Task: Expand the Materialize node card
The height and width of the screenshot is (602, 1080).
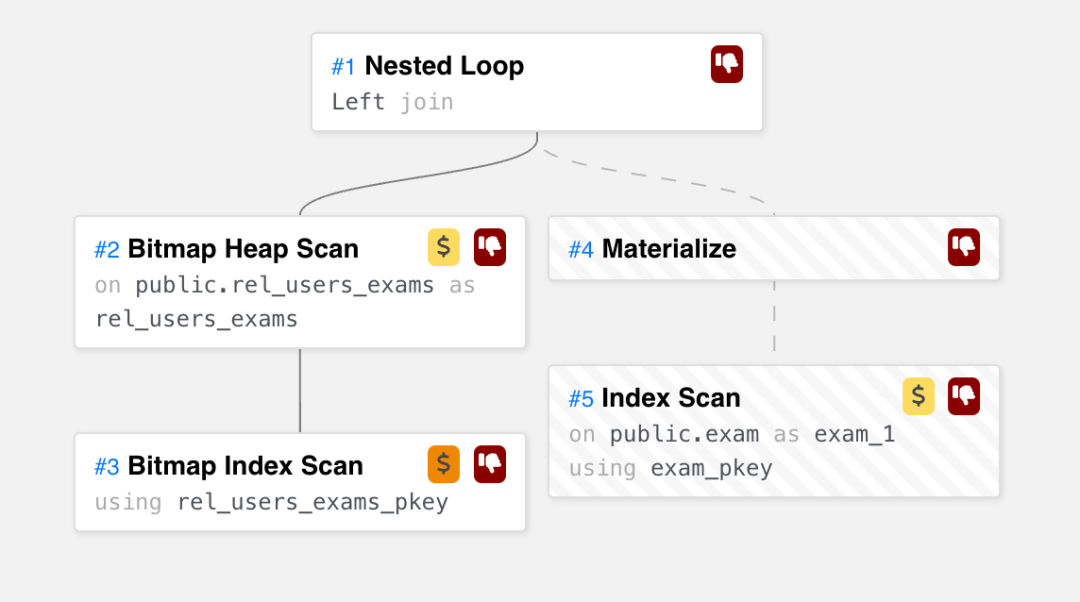Action: pos(668,248)
